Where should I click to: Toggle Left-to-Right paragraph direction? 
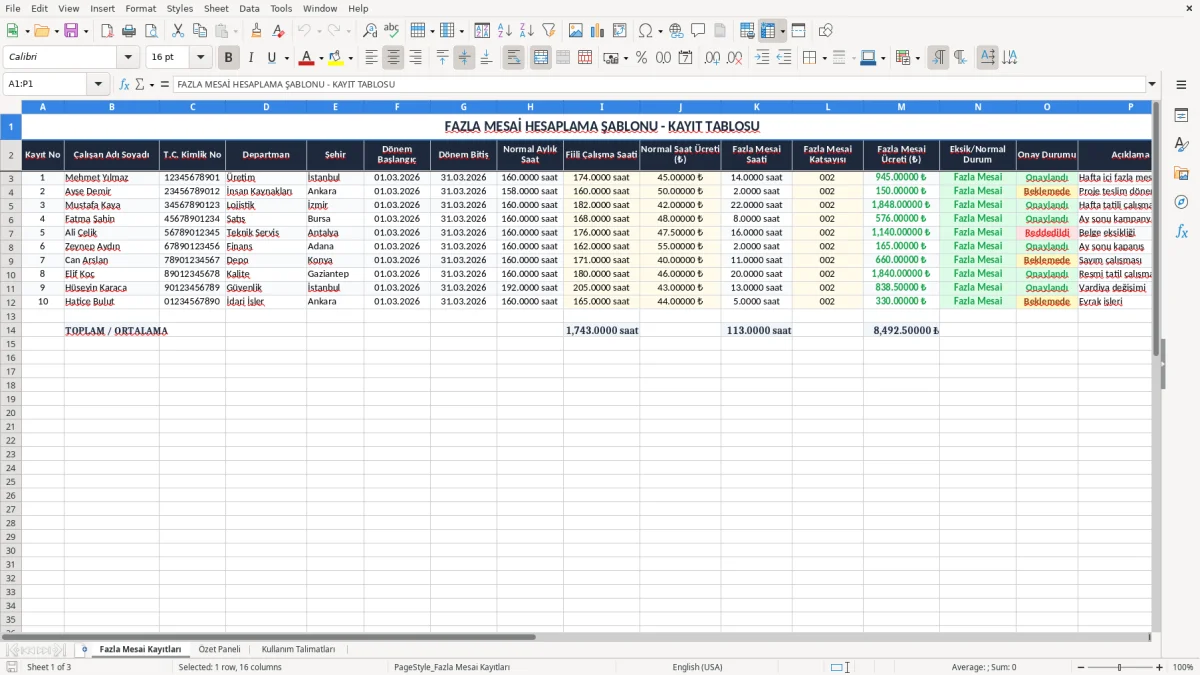click(x=938, y=58)
